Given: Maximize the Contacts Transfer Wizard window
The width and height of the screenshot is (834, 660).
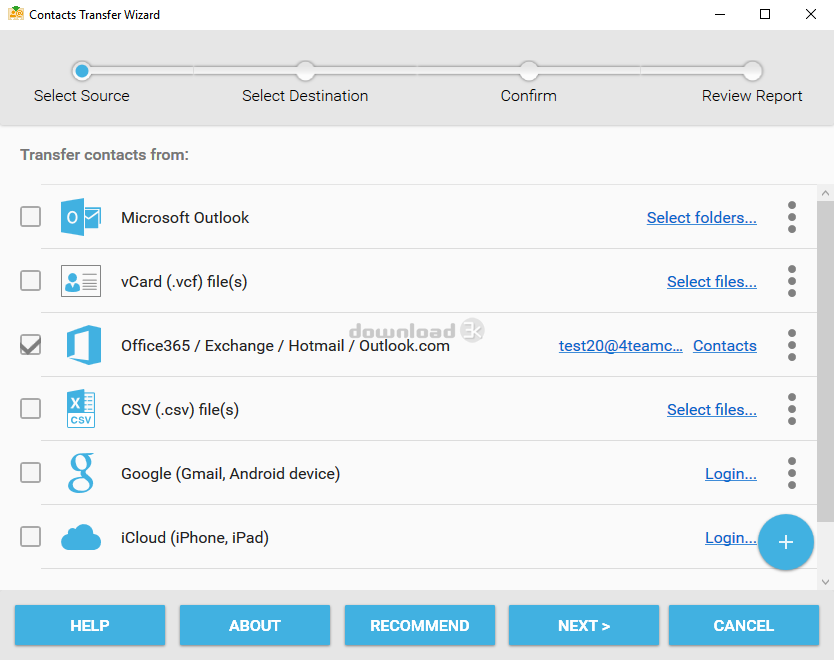Looking at the screenshot, I should tap(765, 14).
